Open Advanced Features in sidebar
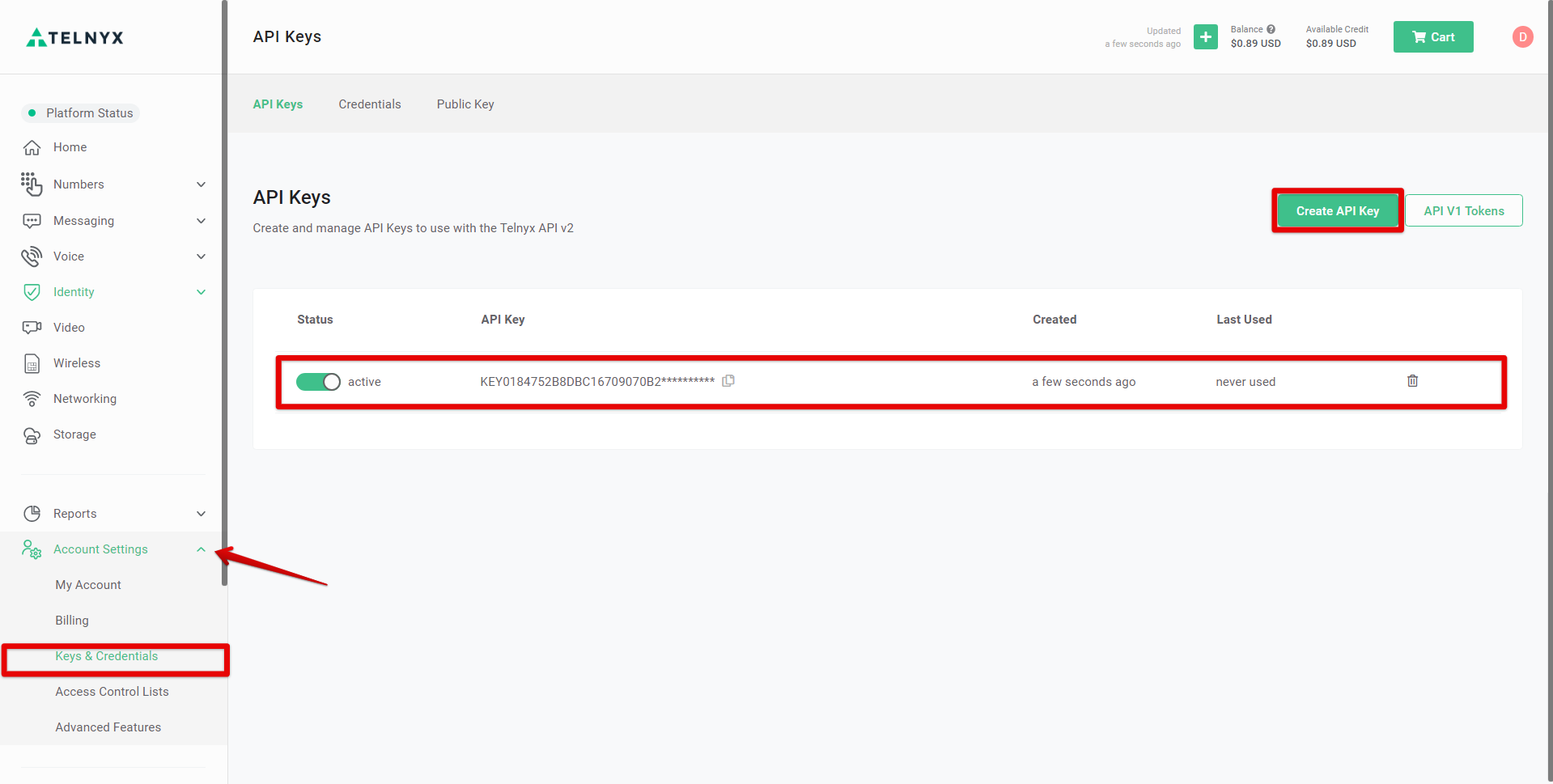This screenshot has height=784, width=1553. pos(108,727)
